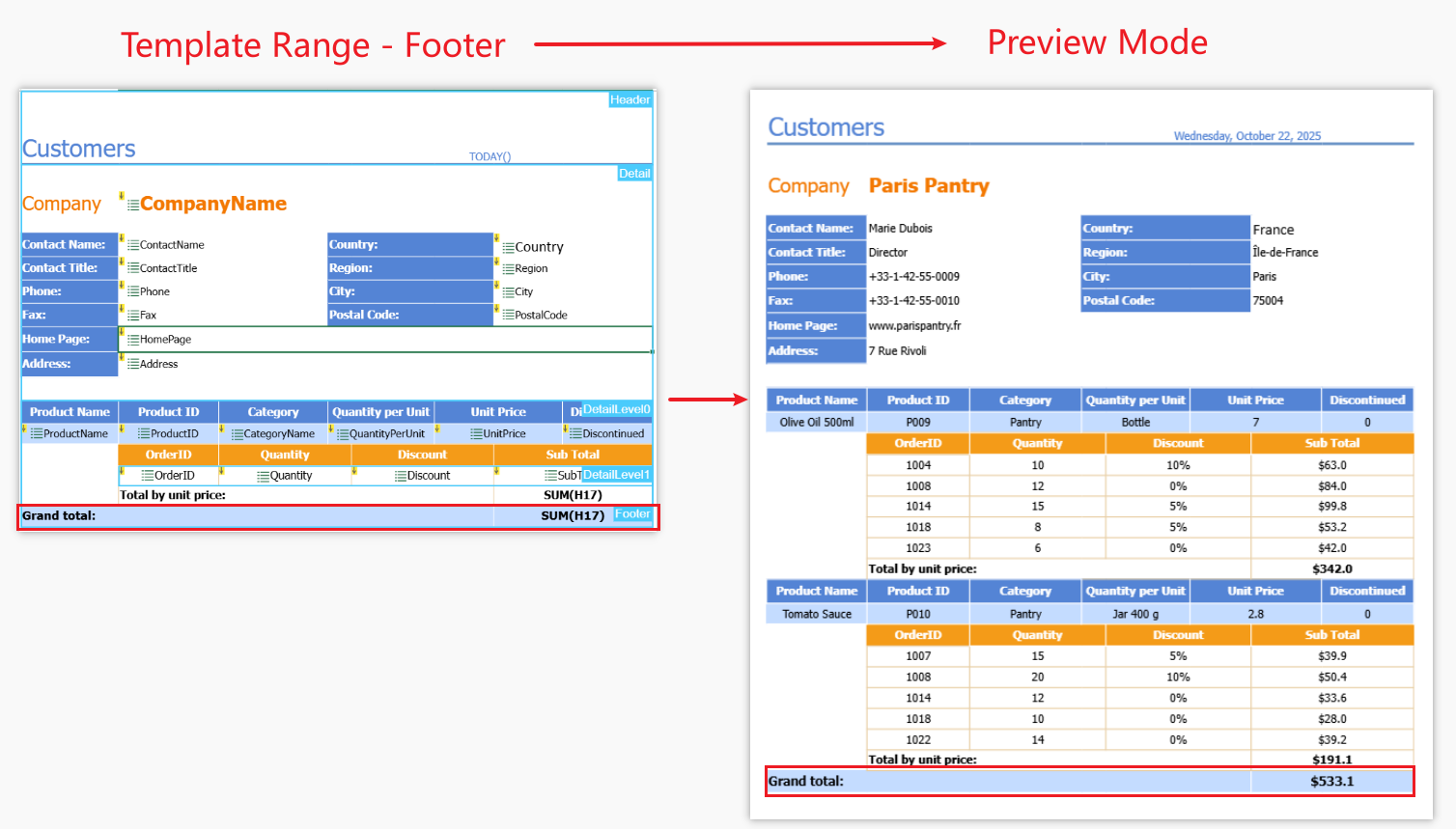
Task: Click the www.parispantry.fr home page value
Action: 914,326
